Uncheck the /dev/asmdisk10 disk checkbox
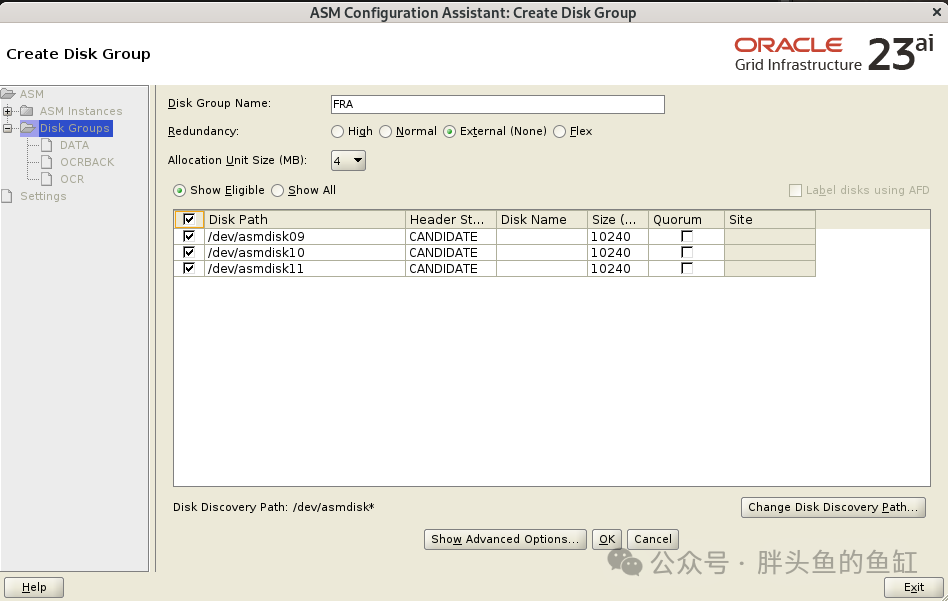948x601 pixels. pos(189,252)
